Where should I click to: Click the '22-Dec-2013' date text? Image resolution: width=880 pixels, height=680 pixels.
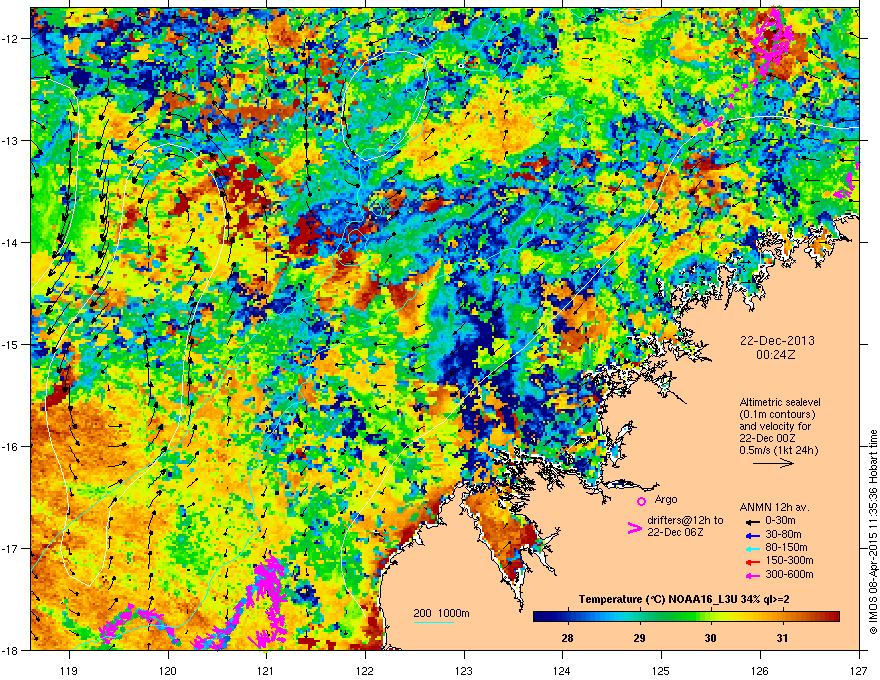pos(777,341)
